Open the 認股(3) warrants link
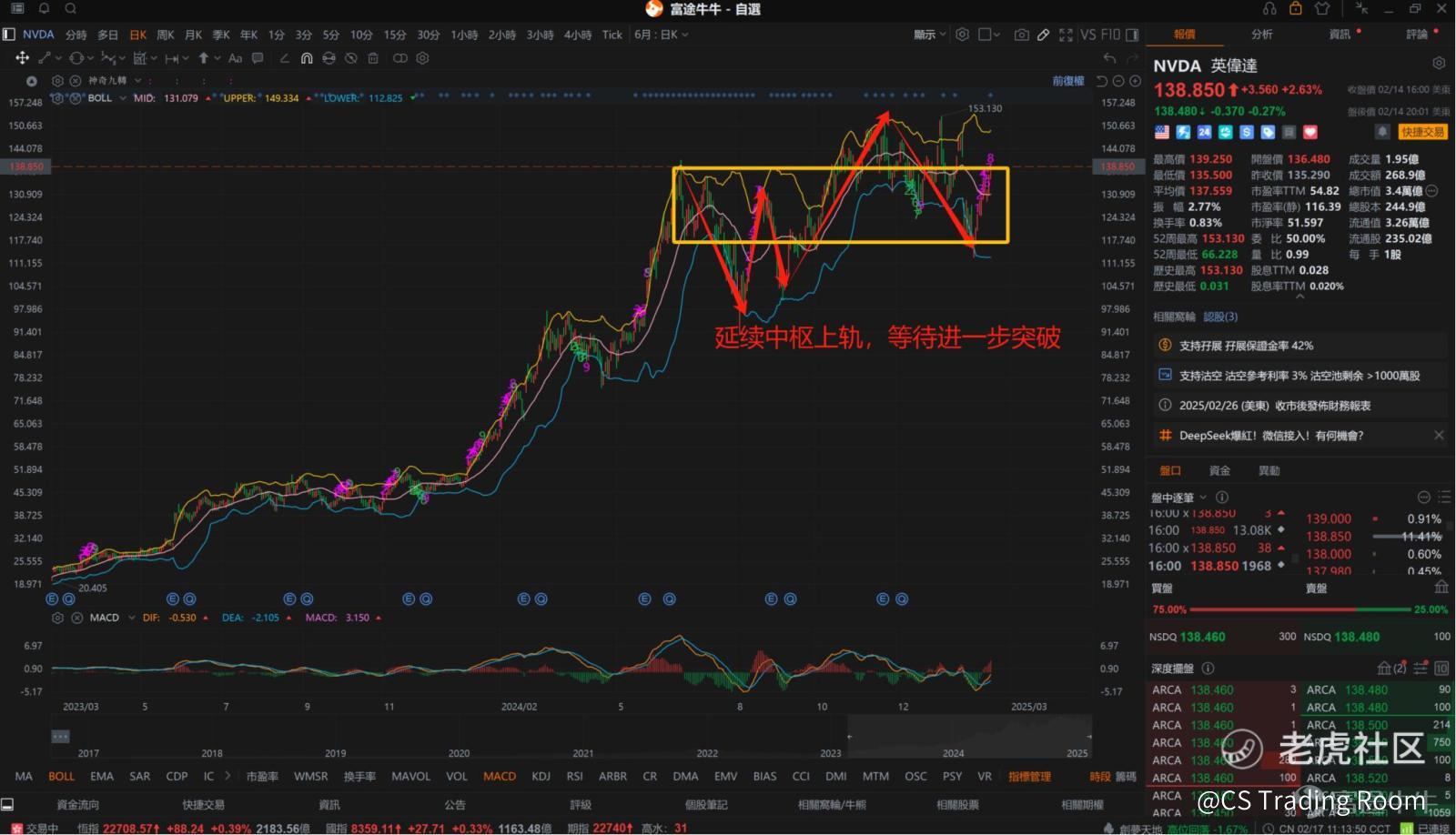1456x835 pixels. 1220,317
